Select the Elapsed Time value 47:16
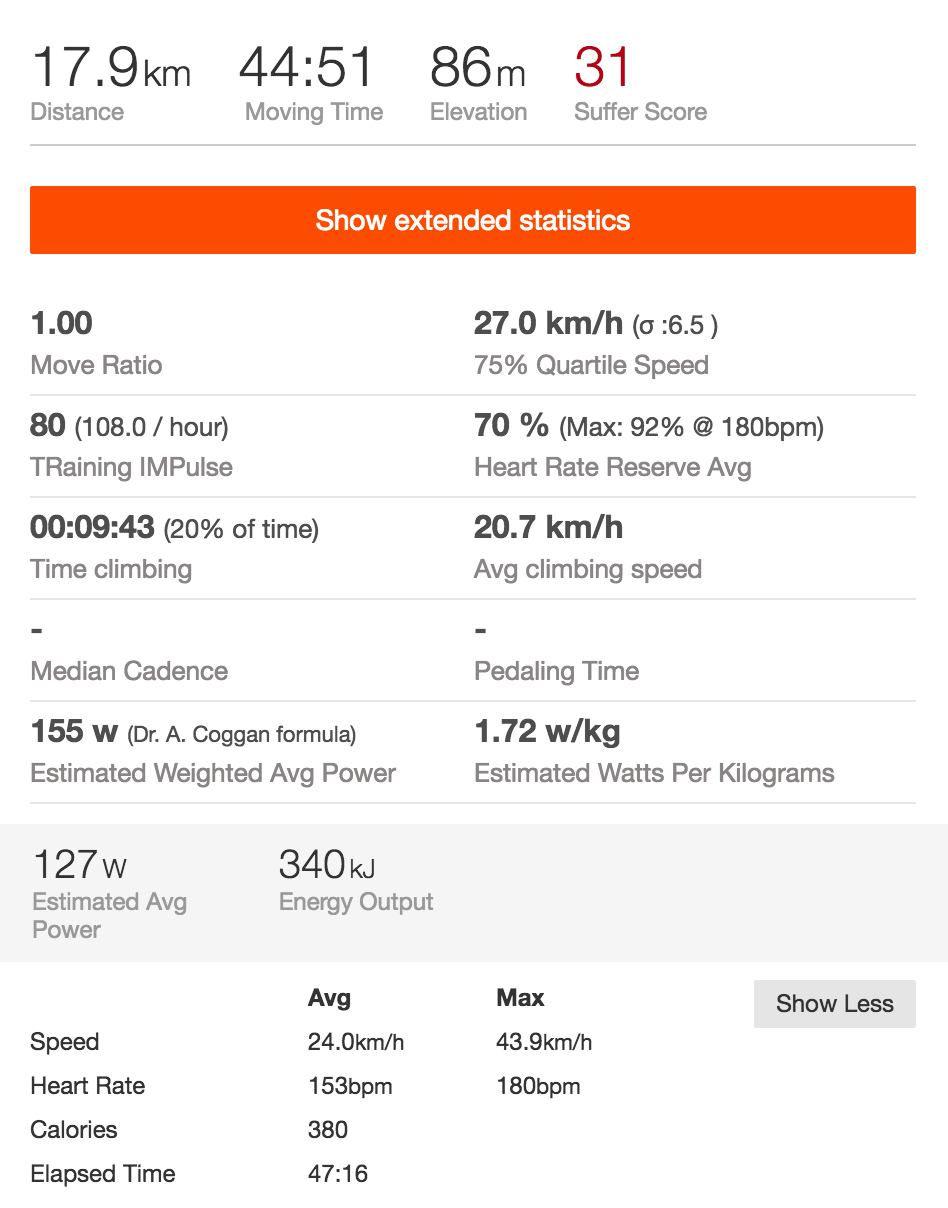This screenshot has height=1208, width=948. tap(337, 1174)
